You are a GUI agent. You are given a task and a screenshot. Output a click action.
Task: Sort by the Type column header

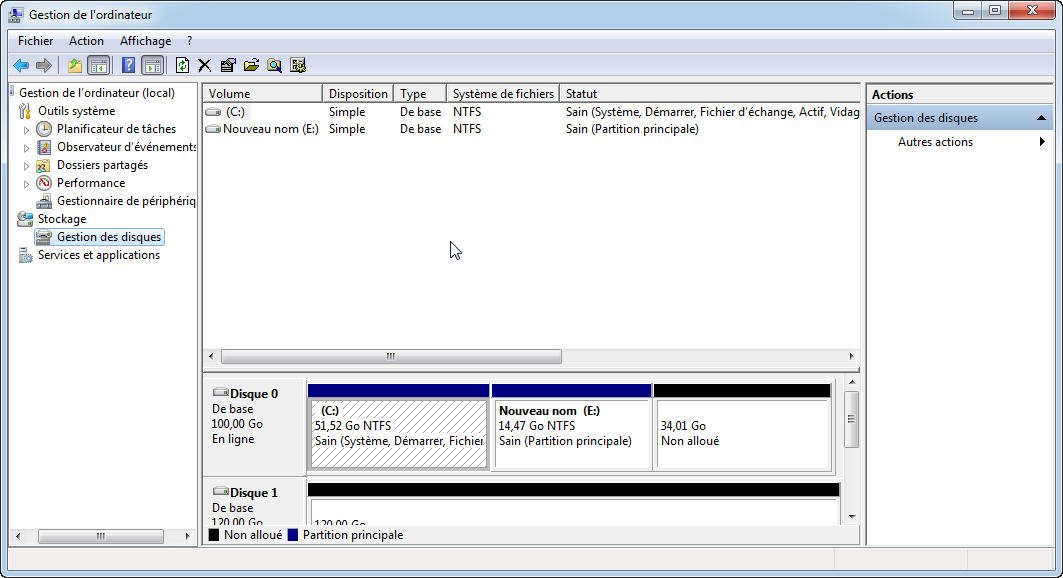420,94
